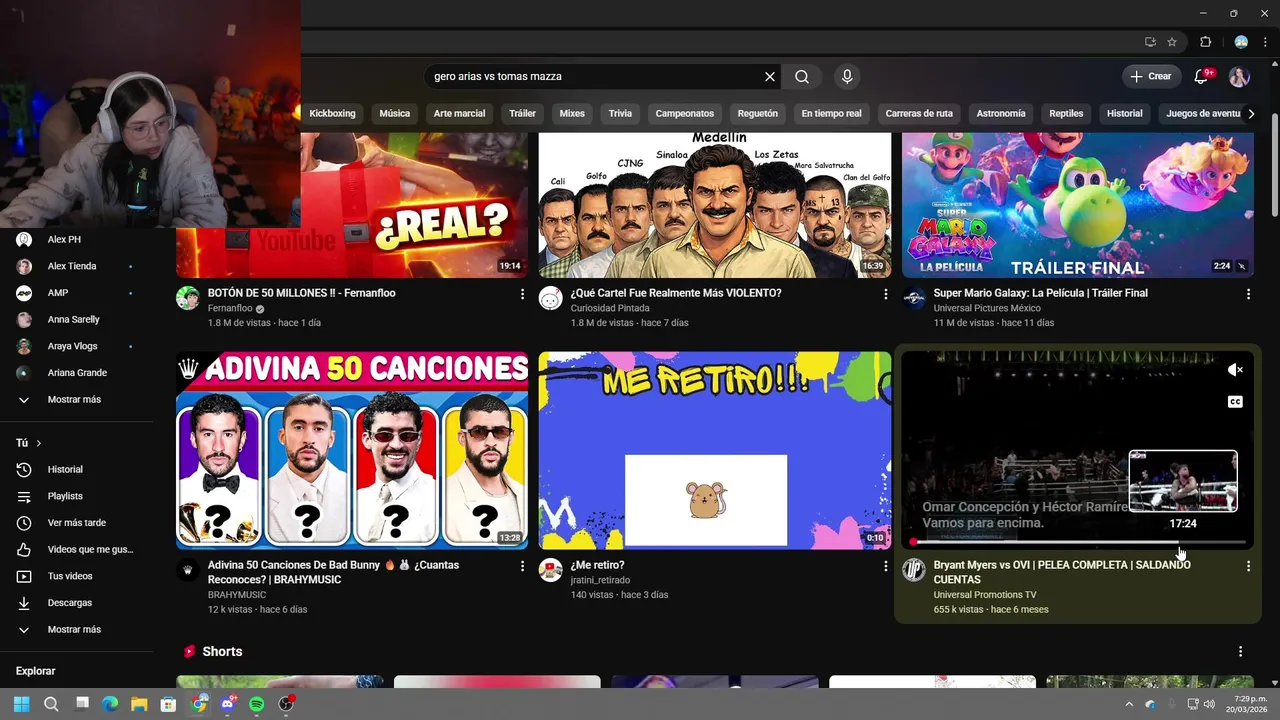Expand Mostrar más under Descargas
1280x720 pixels.
(x=77, y=630)
